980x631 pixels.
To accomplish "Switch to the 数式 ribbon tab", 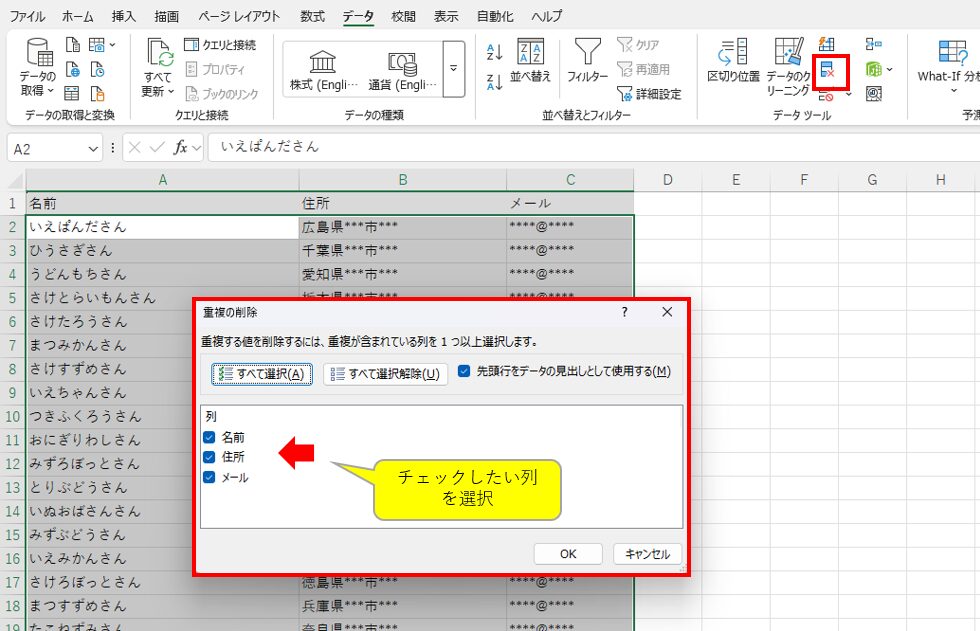I will tap(312, 17).
